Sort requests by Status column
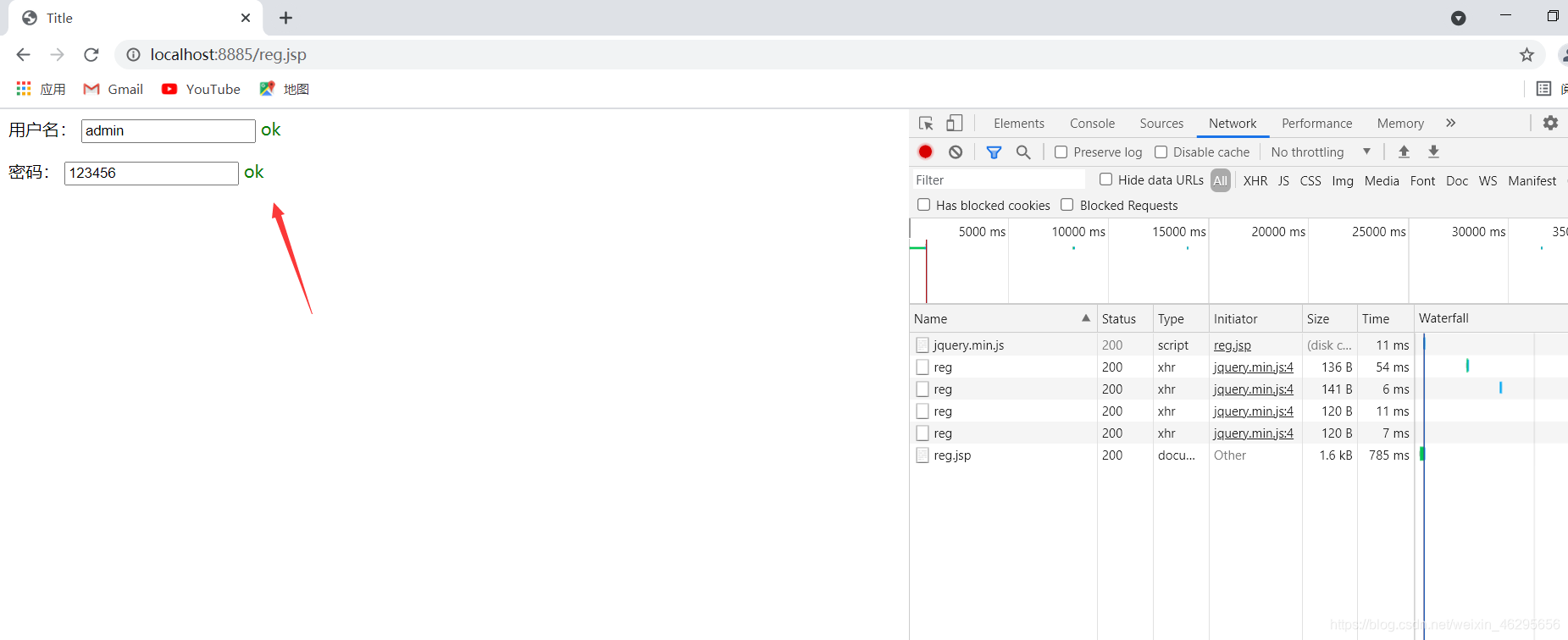The width and height of the screenshot is (1568, 640). click(1125, 319)
